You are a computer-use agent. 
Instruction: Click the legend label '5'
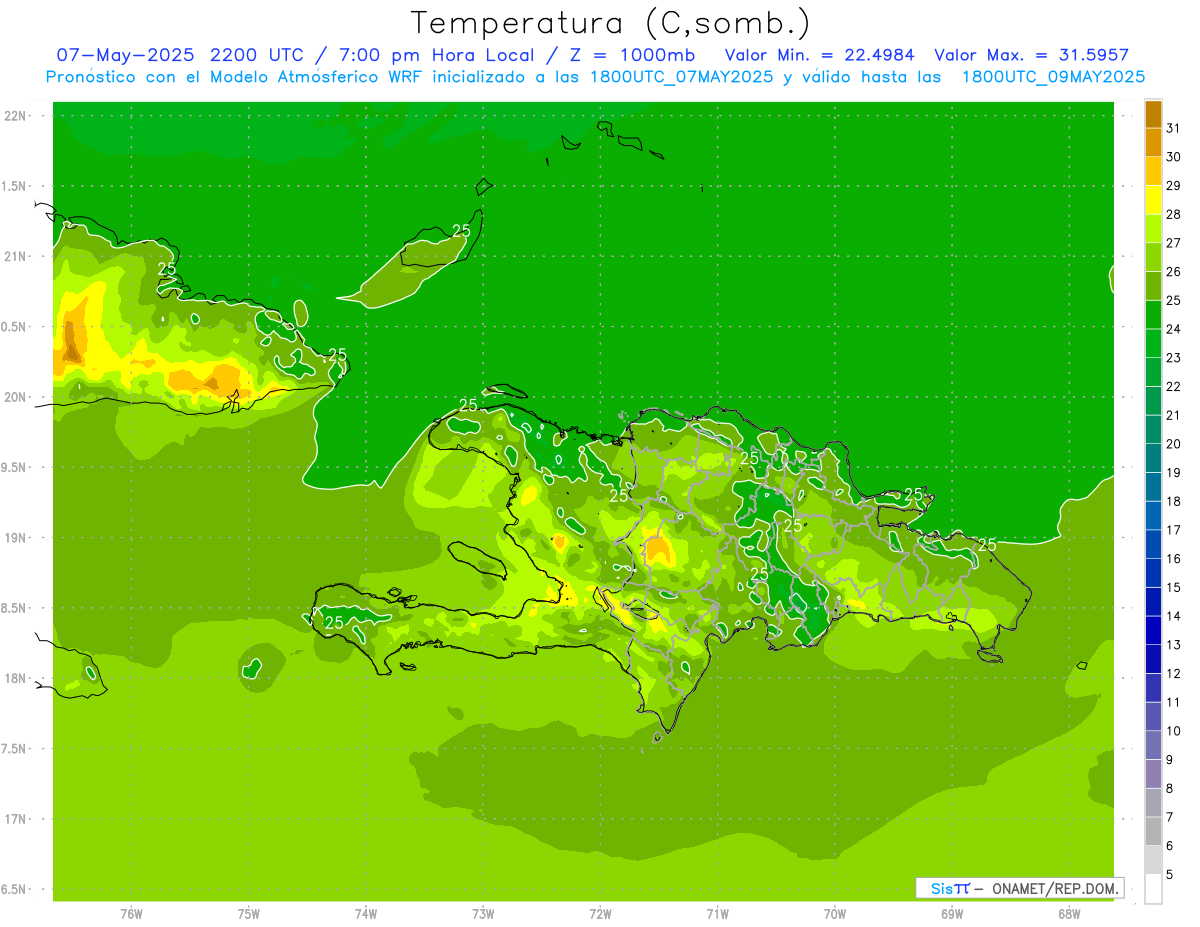pyautogui.click(x=1170, y=874)
